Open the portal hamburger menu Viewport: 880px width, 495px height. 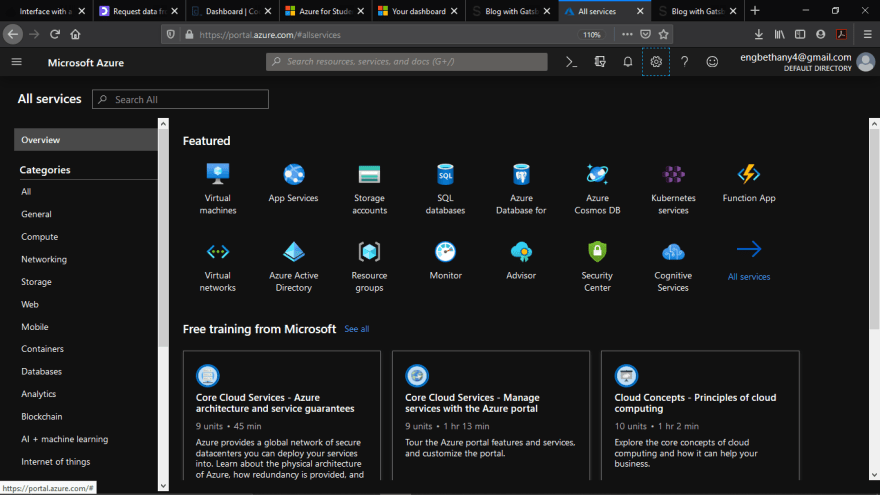tap(17, 62)
